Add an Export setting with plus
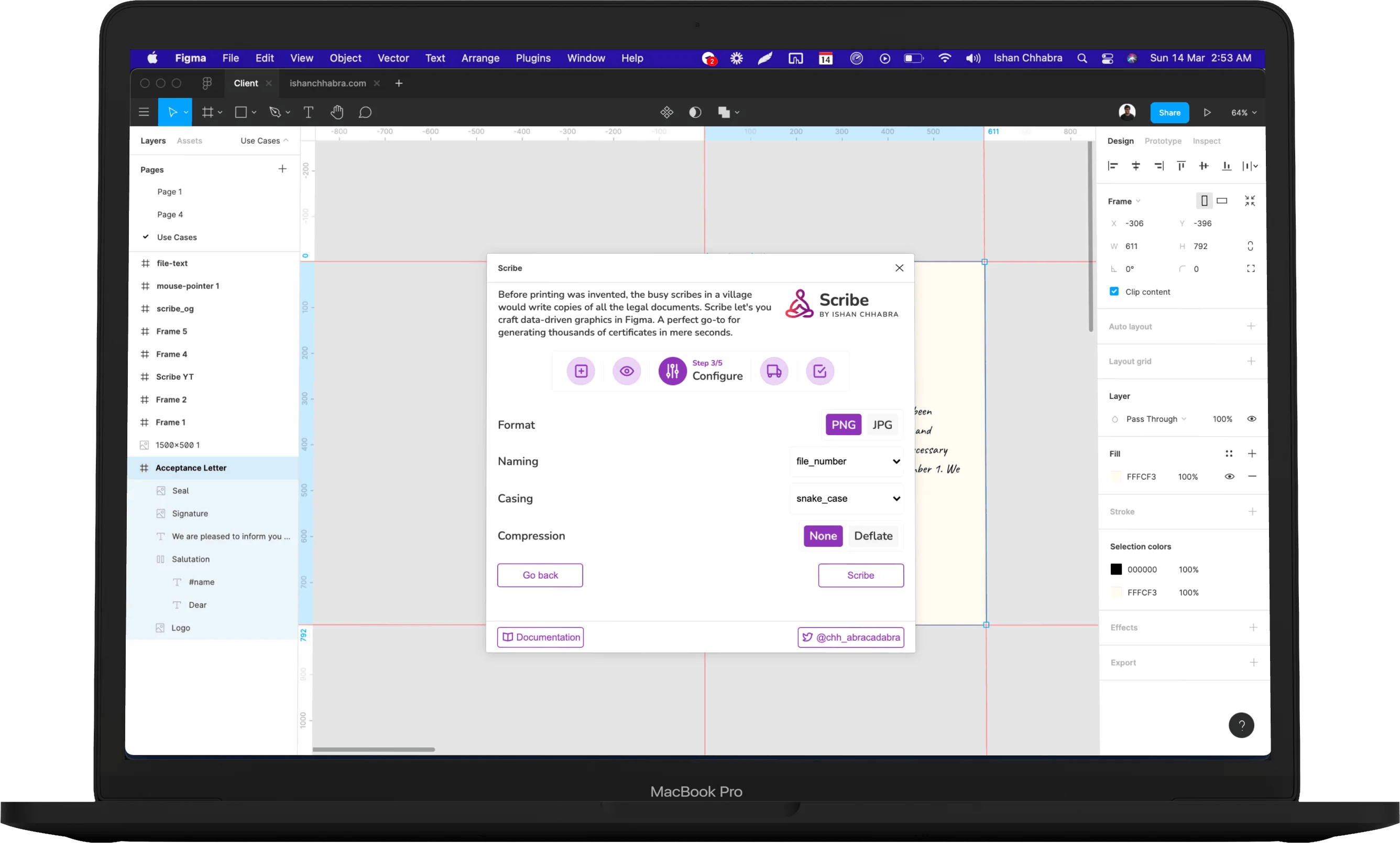 [1253, 662]
